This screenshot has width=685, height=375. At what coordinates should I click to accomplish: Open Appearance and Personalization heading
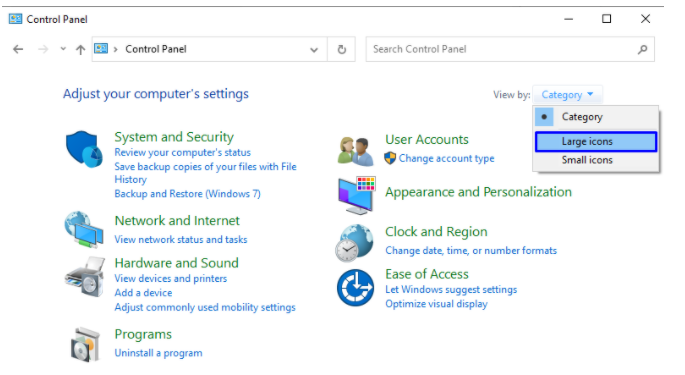[x=478, y=192]
